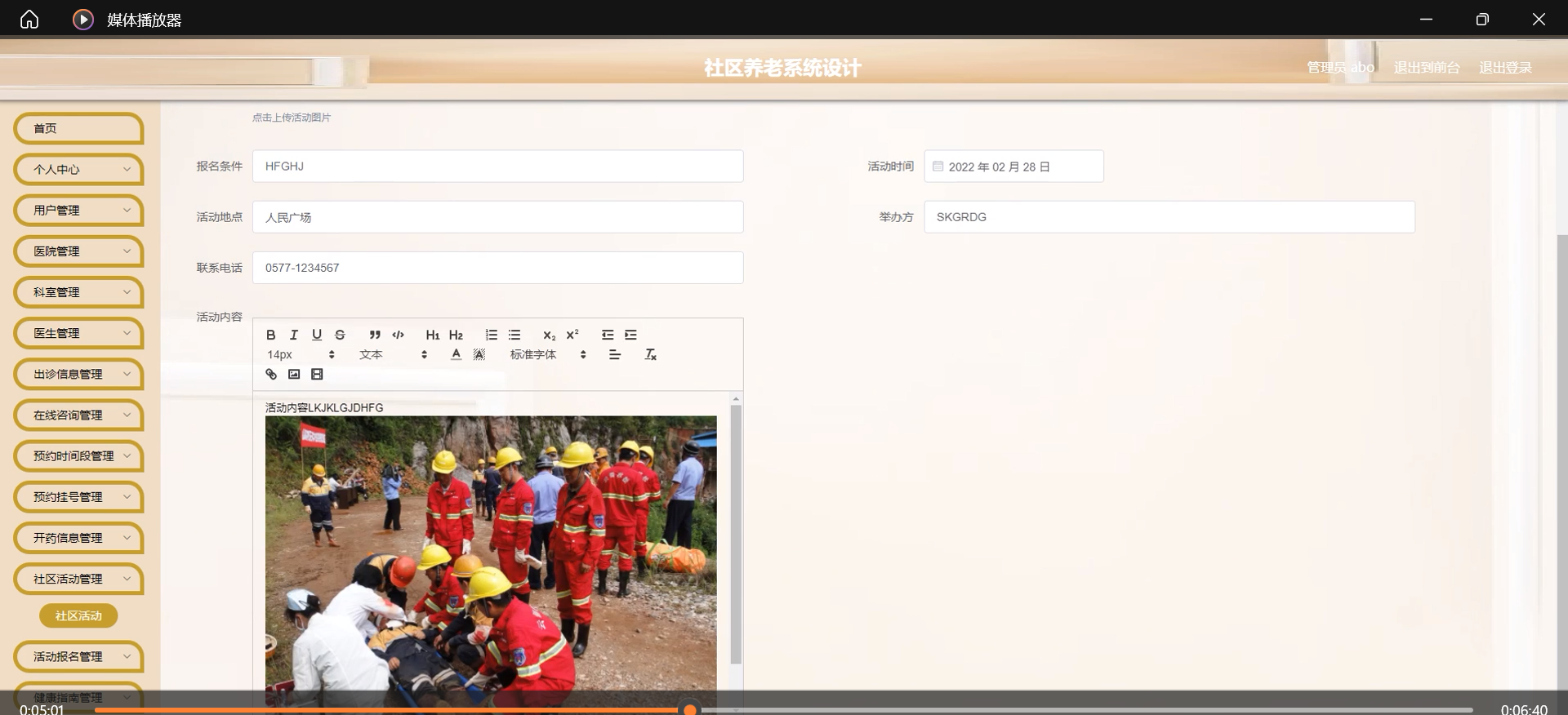The image size is (1568, 715).
Task: Click the 活动内容LKJKLGJDHFG editor text
Action: 324,407
